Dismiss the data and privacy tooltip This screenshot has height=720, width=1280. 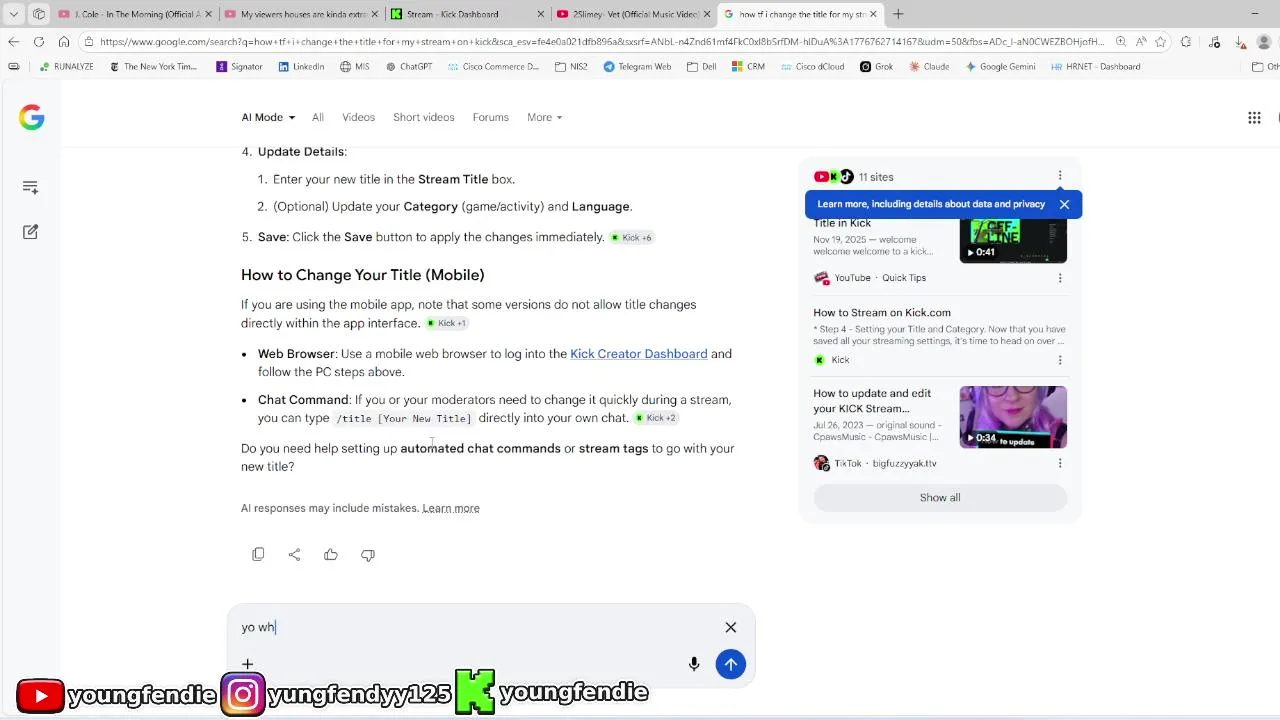[x=1064, y=204]
